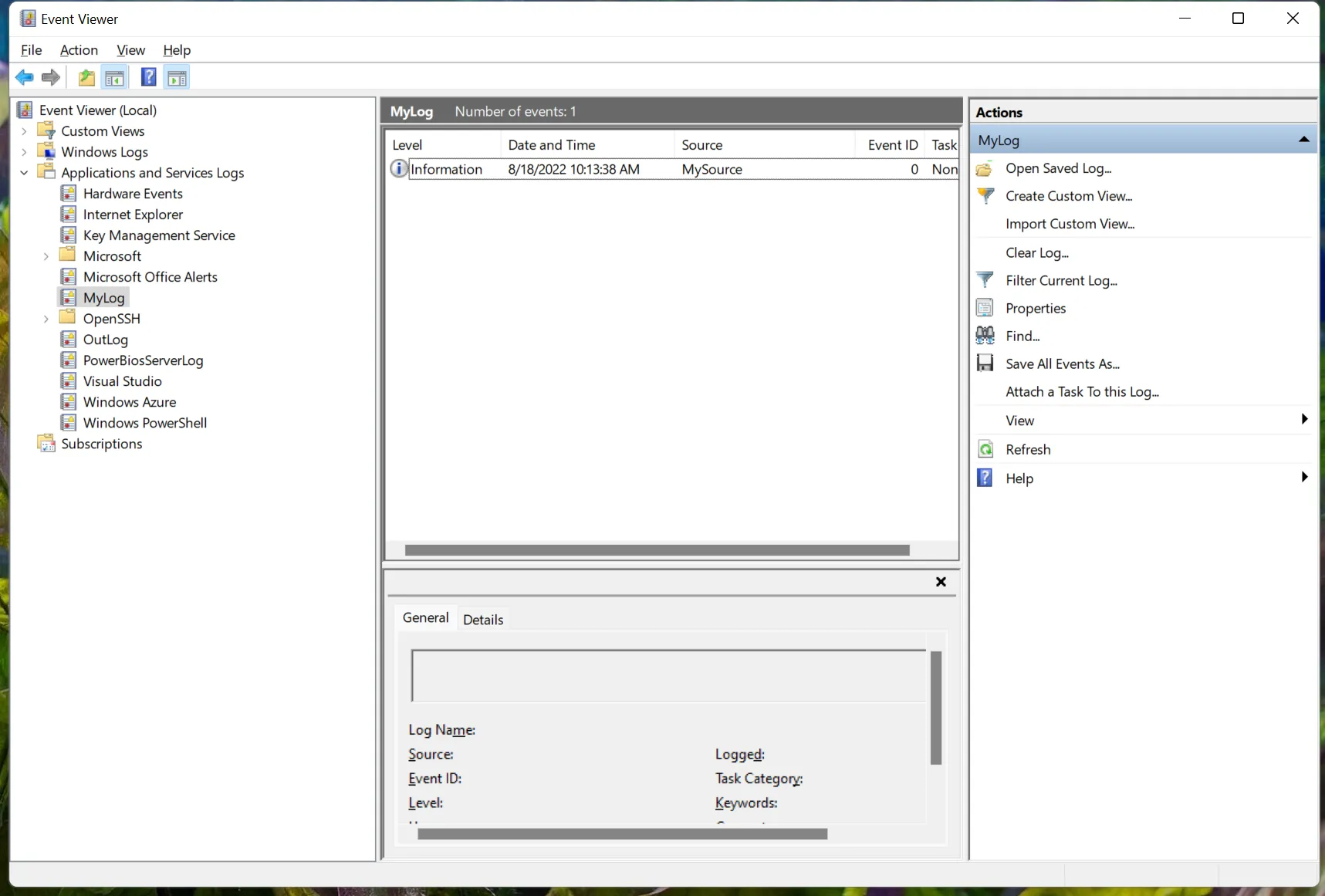This screenshot has height=896, width=1325.
Task: Open the Action menu
Action: tap(79, 50)
